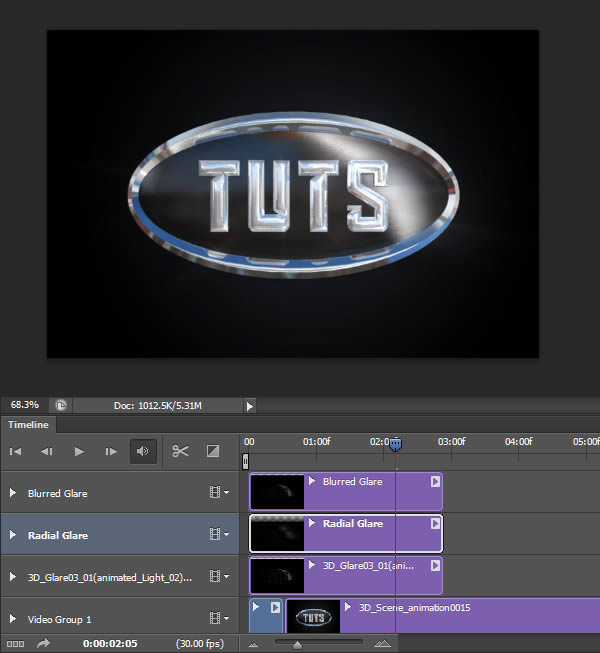Play the timeline animation

click(79, 451)
